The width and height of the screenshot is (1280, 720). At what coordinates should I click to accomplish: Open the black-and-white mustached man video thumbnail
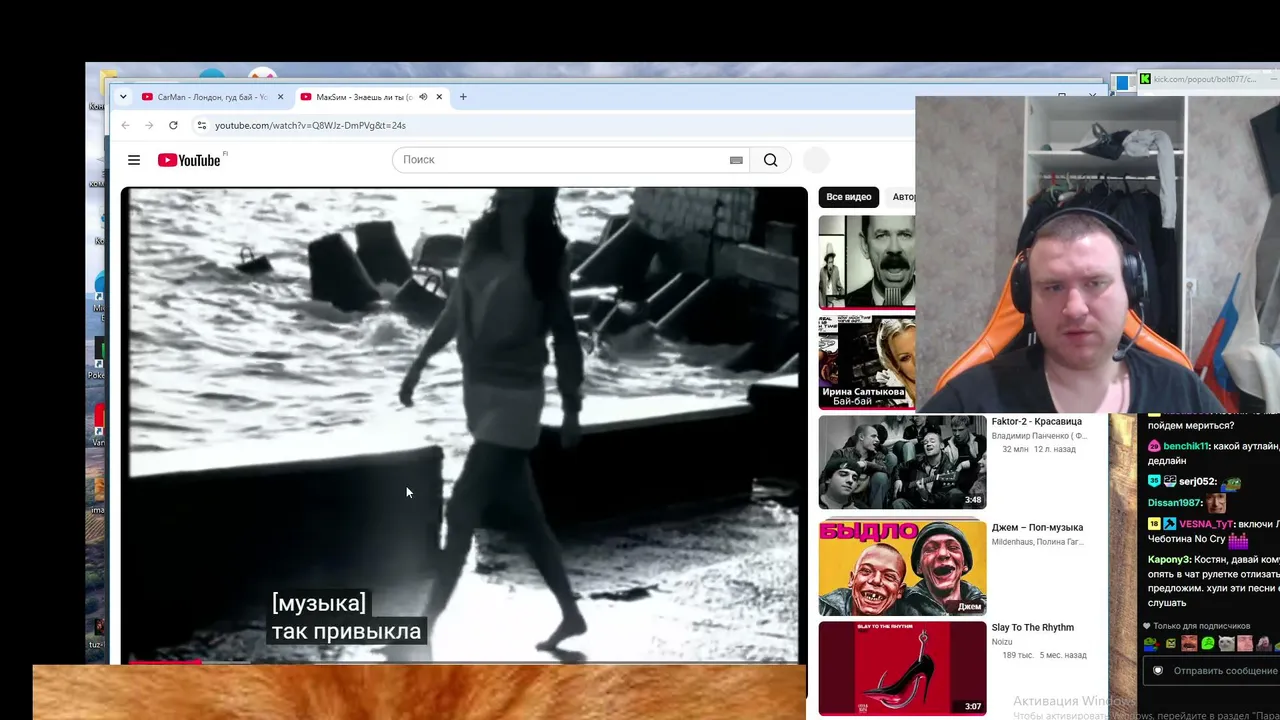click(x=867, y=262)
